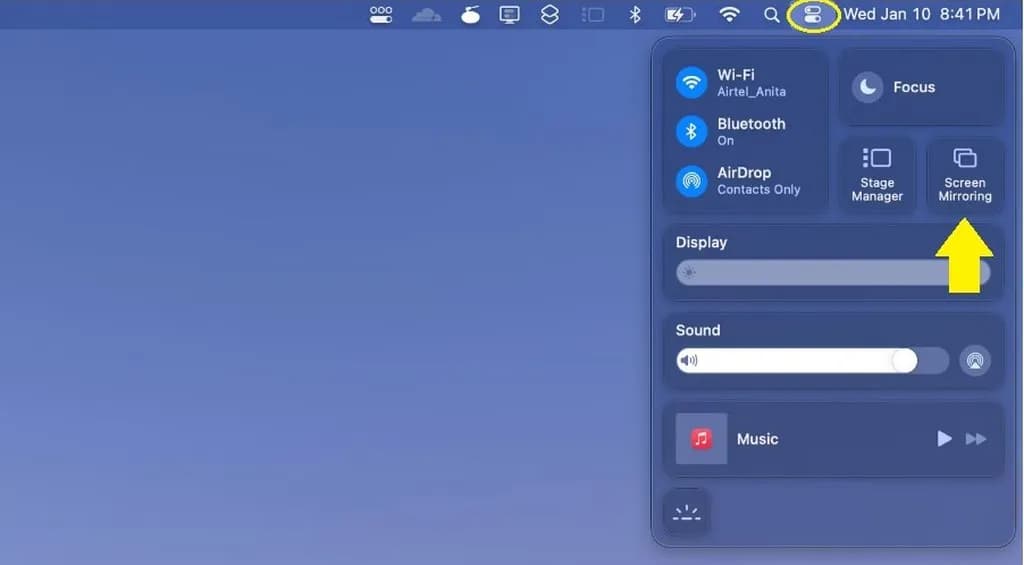Click the Wi-Fi menu bar icon
The height and width of the screenshot is (565, 1024).
730,15
